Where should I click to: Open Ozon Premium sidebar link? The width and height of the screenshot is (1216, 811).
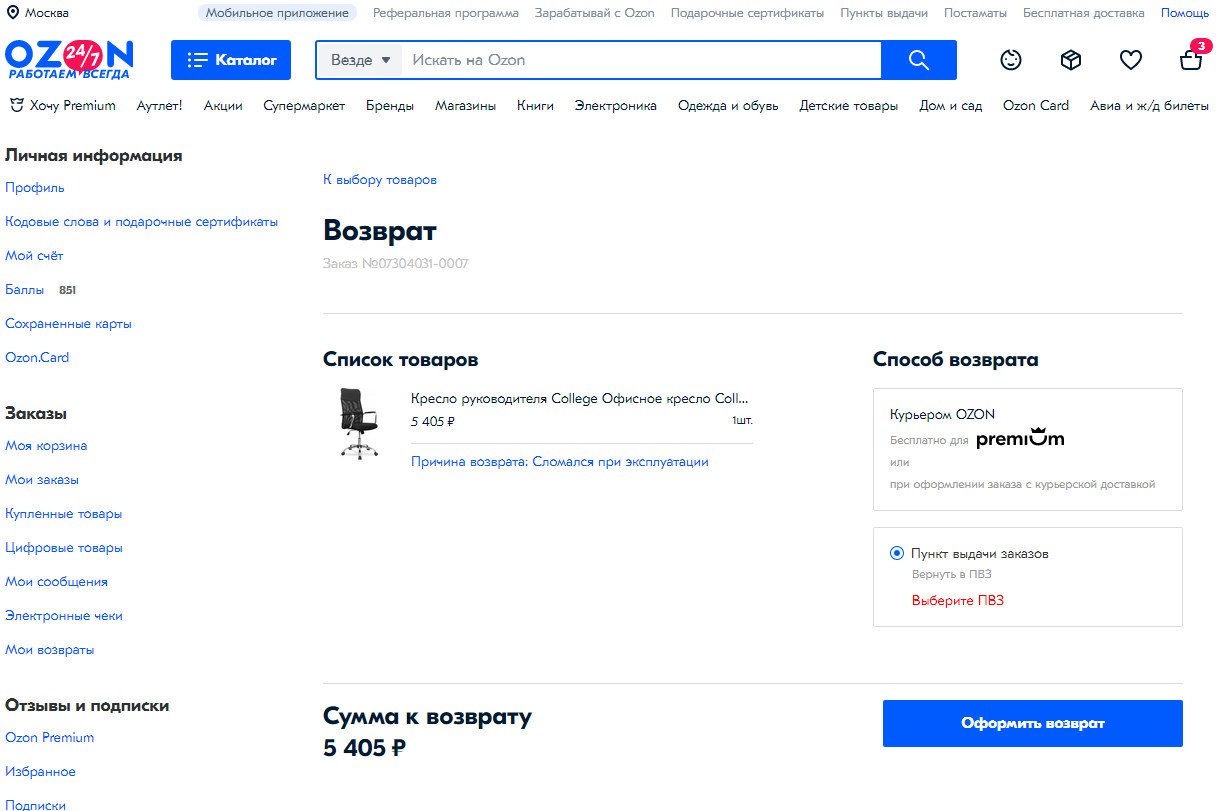click(x=50, y=738)
